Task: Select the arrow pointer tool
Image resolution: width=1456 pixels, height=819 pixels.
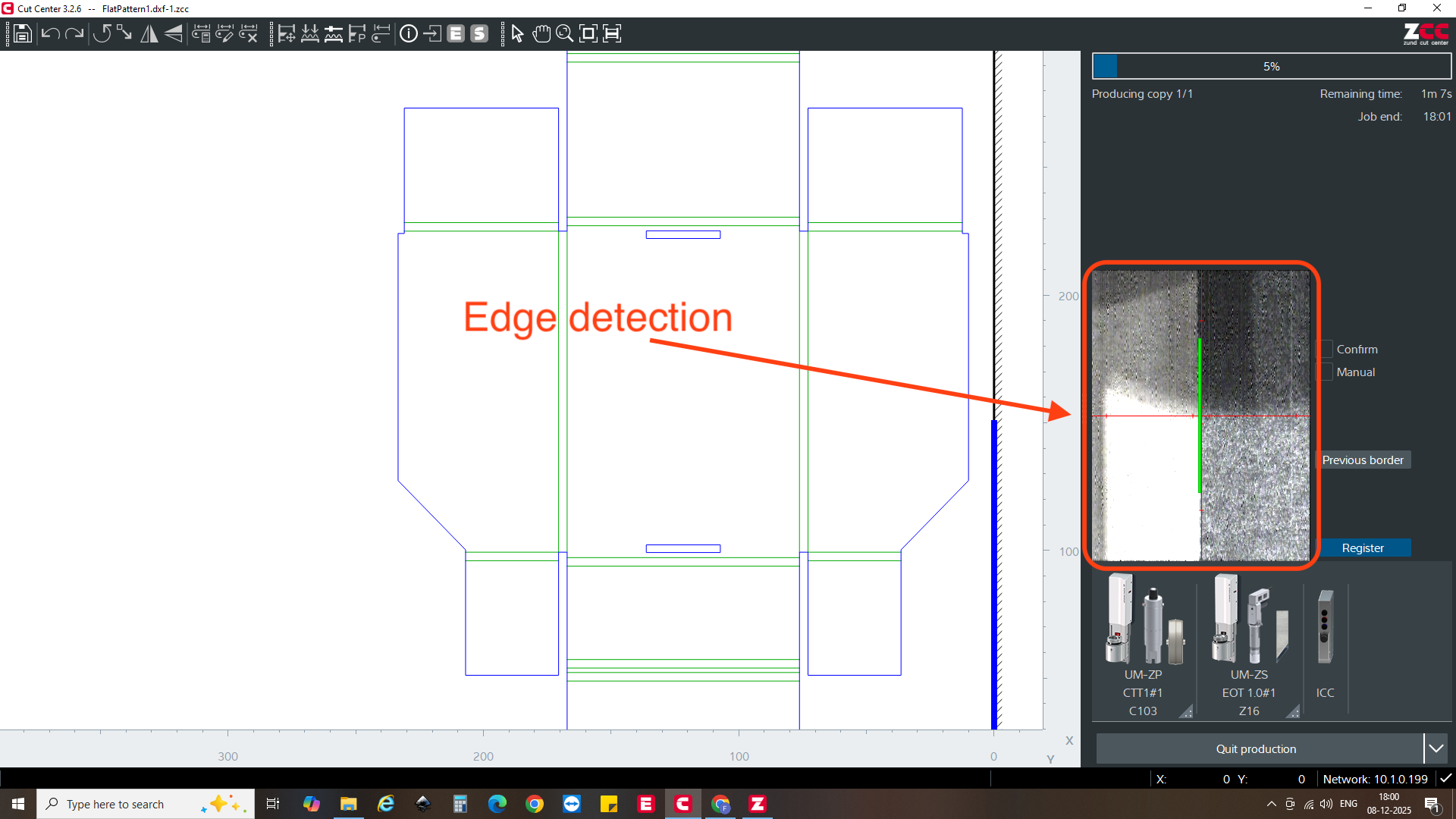Action: pos(517,33)
